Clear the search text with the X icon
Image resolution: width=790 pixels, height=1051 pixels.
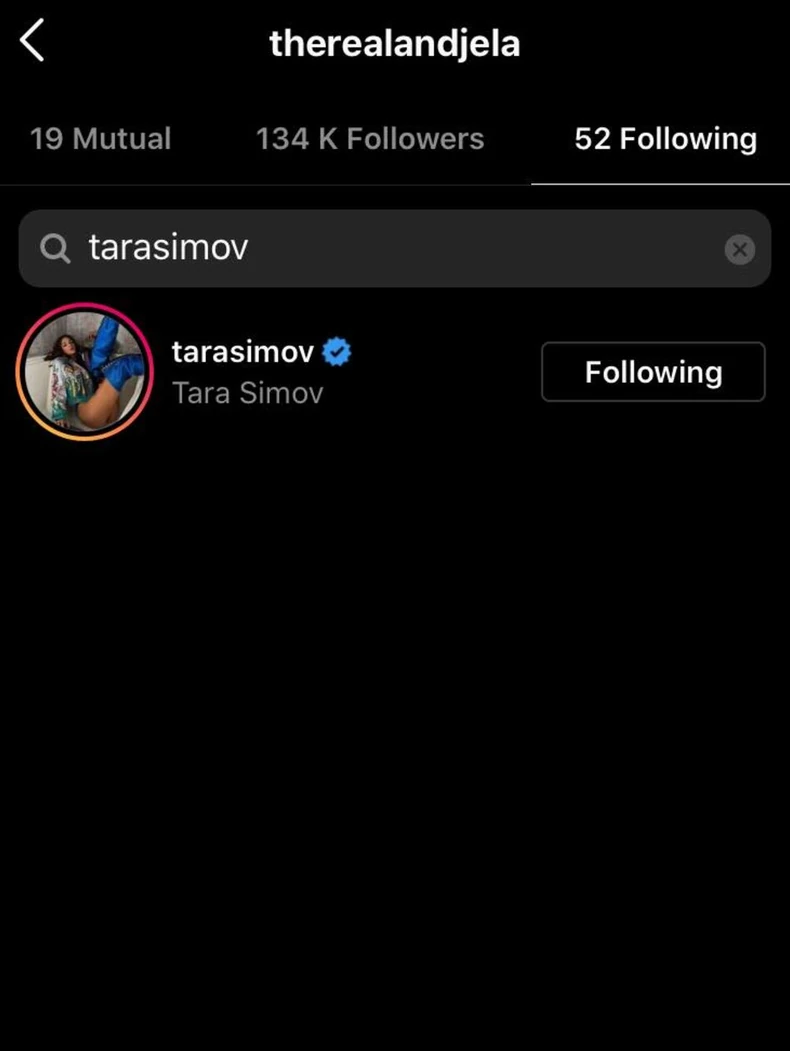click(740, 249)
